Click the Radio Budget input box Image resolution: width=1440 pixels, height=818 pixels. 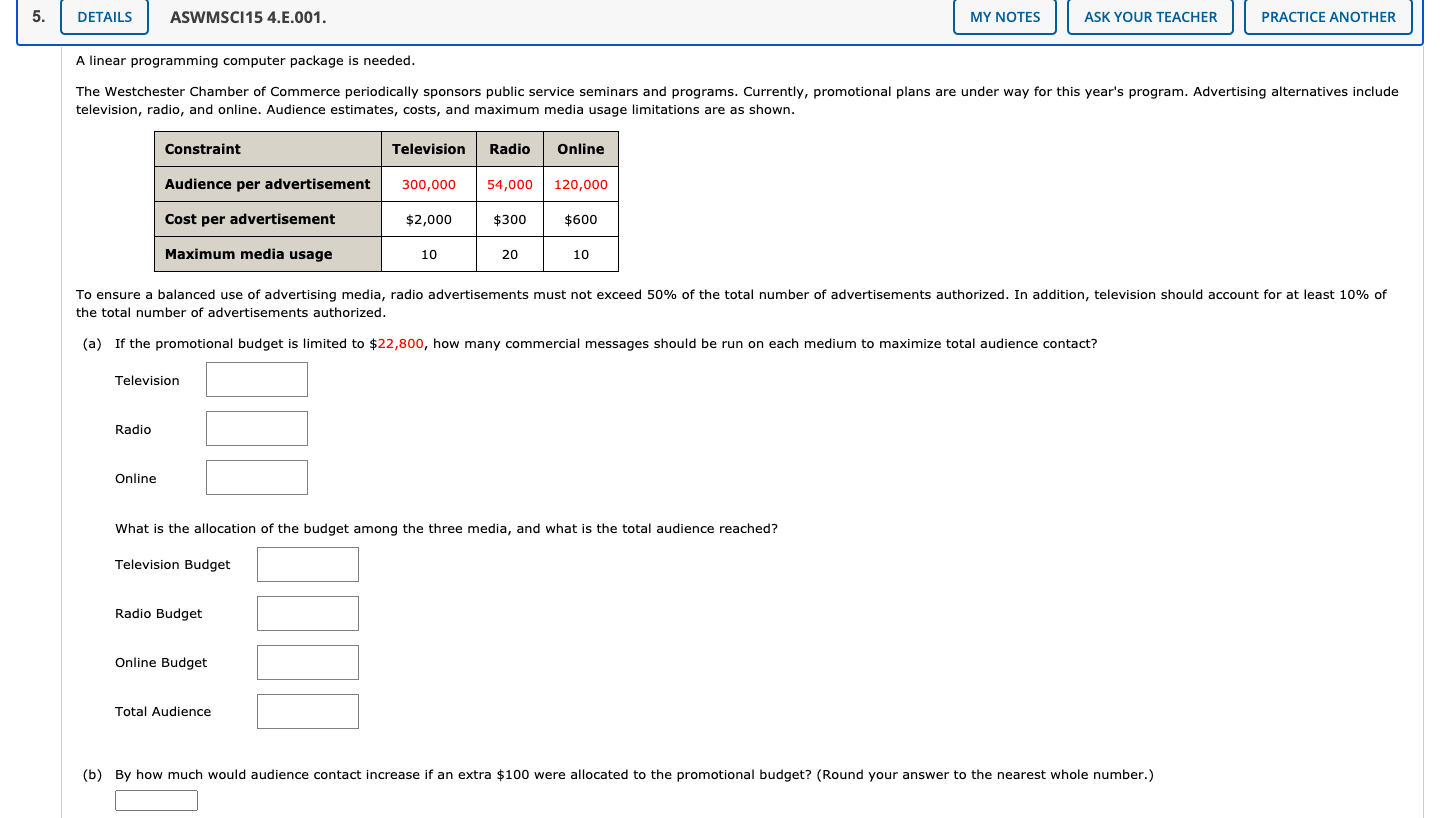coord(307,613)
